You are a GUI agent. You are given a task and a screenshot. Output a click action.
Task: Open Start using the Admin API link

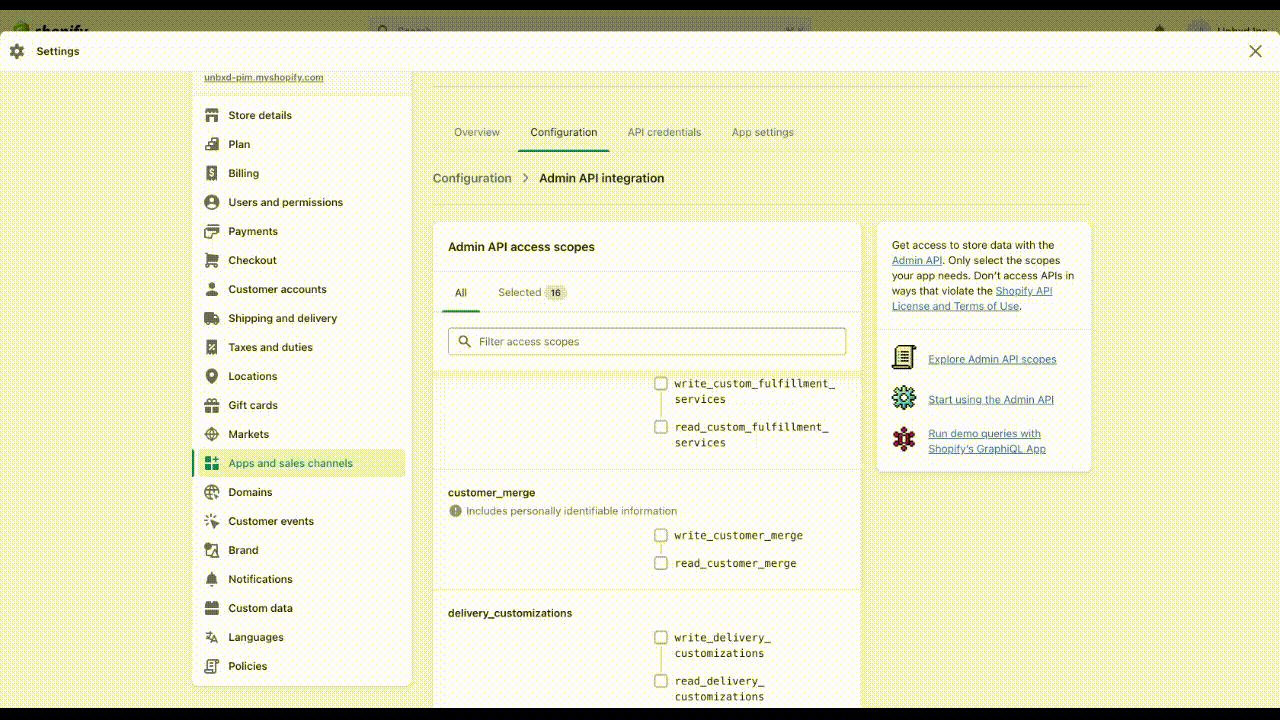pos(991,399)
